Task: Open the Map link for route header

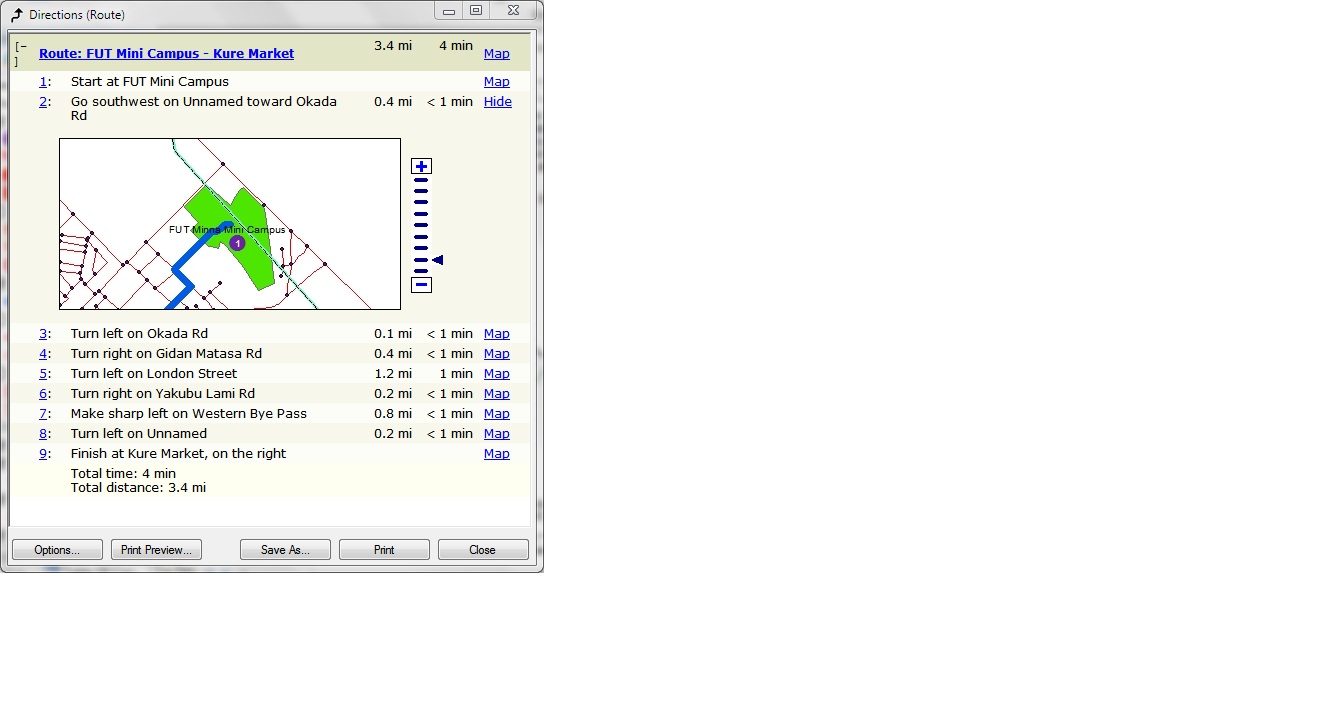Action: coord(496,54)
